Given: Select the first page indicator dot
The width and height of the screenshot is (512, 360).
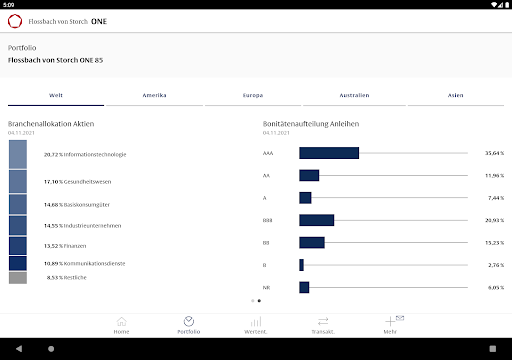Looking at the screenshot, I should tap(253, 301).
